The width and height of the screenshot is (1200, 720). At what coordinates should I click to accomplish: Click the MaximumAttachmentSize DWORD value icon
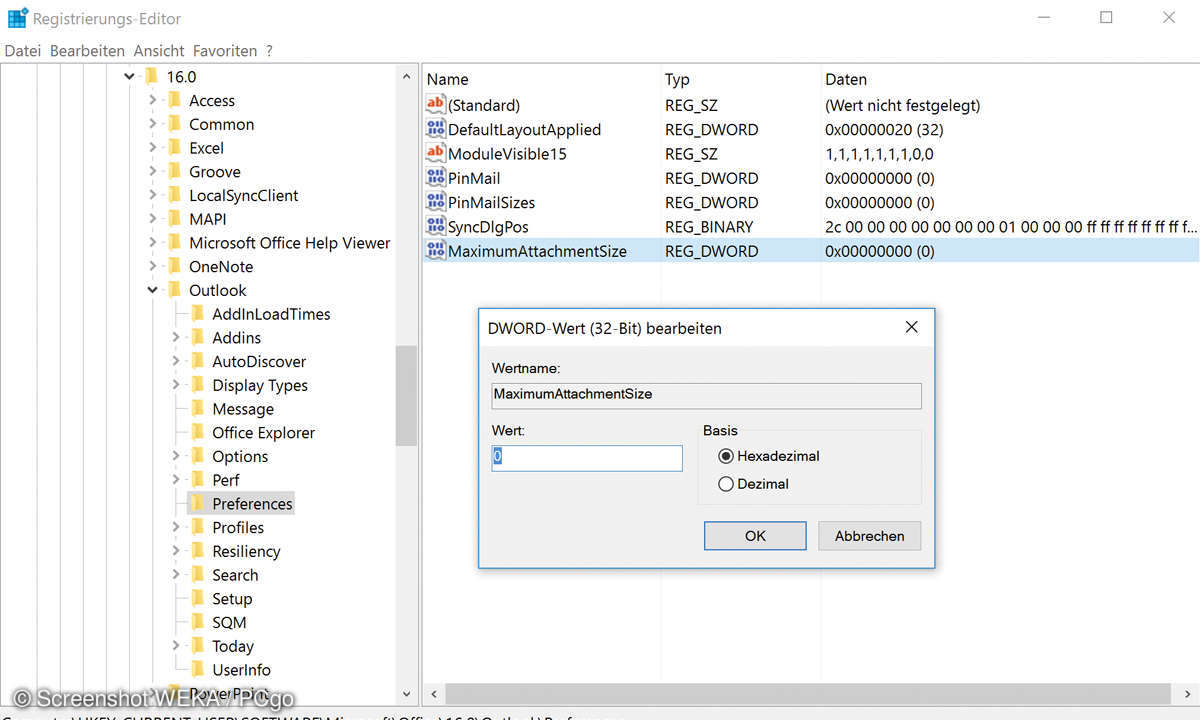click(435, 251)
